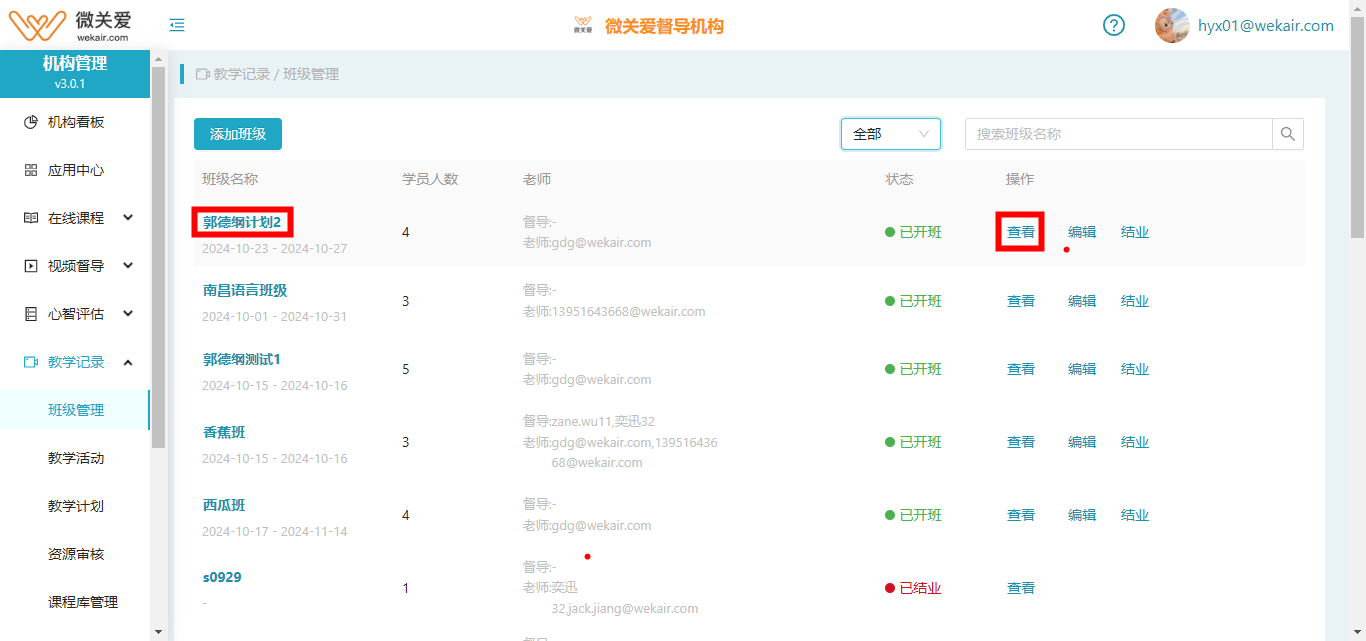The width and height of the screenshot is (1366, 641).
Task: Open 资源审核 submenu
Action: 75,554
